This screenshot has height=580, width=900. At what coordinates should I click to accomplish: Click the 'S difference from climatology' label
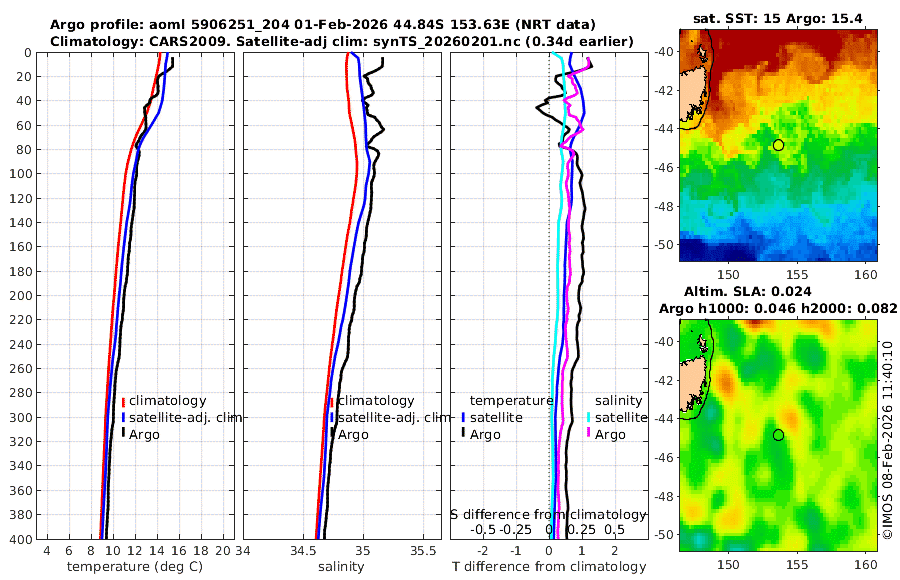(549, 514)
